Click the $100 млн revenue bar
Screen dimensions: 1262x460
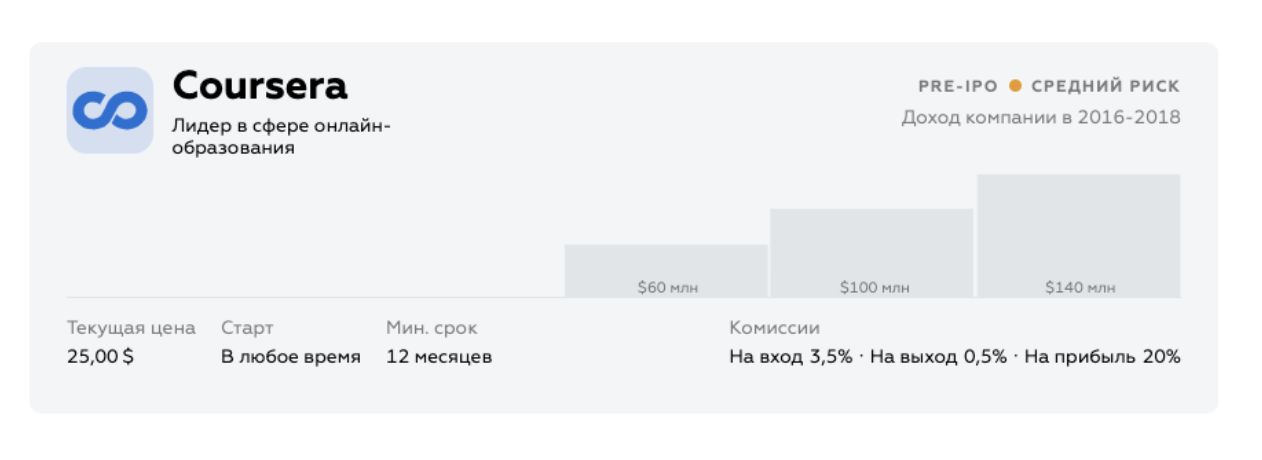pos(871,252)
